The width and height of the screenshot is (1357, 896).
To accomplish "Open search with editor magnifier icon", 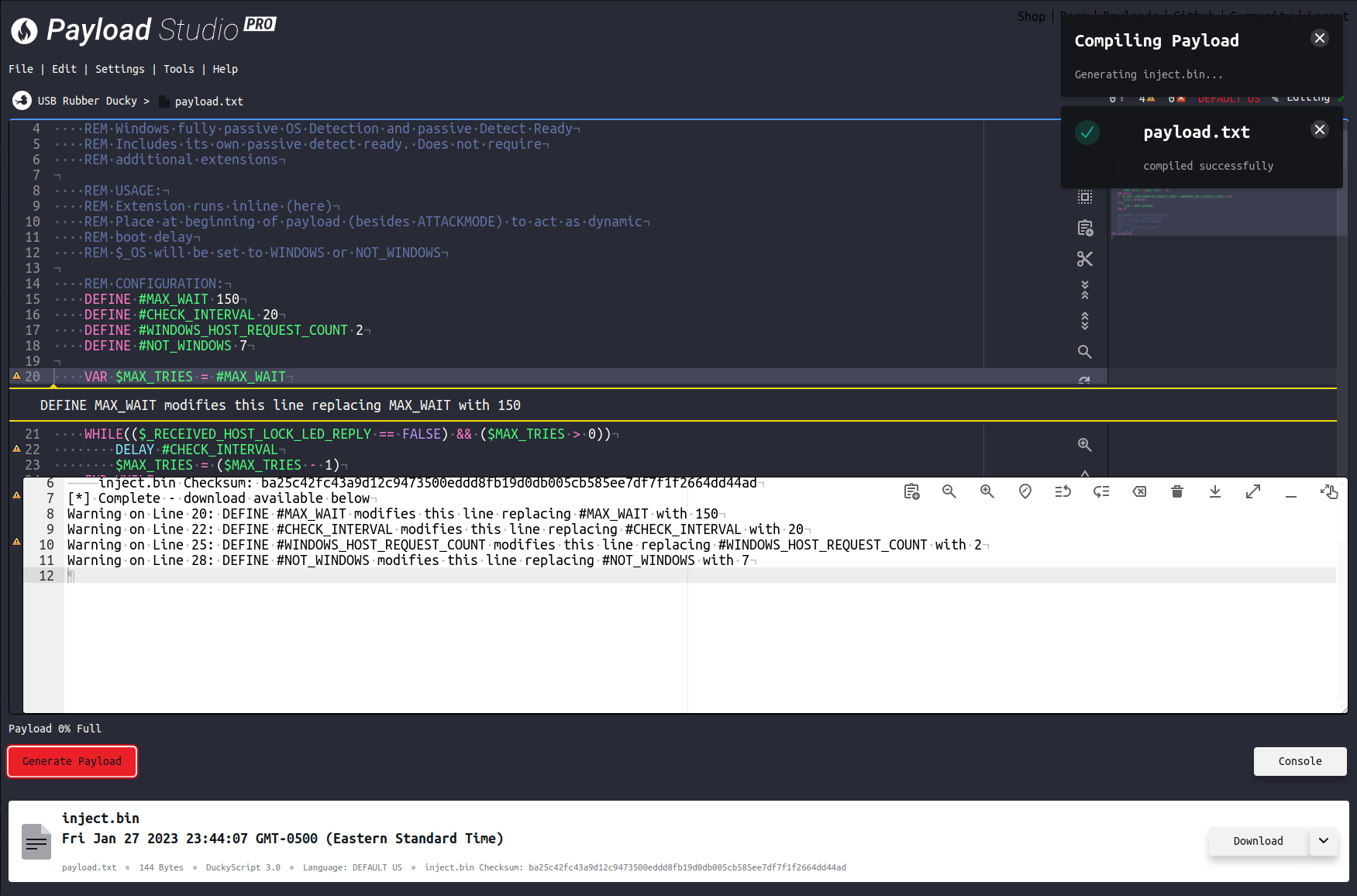I will (x=1085, y=352).
